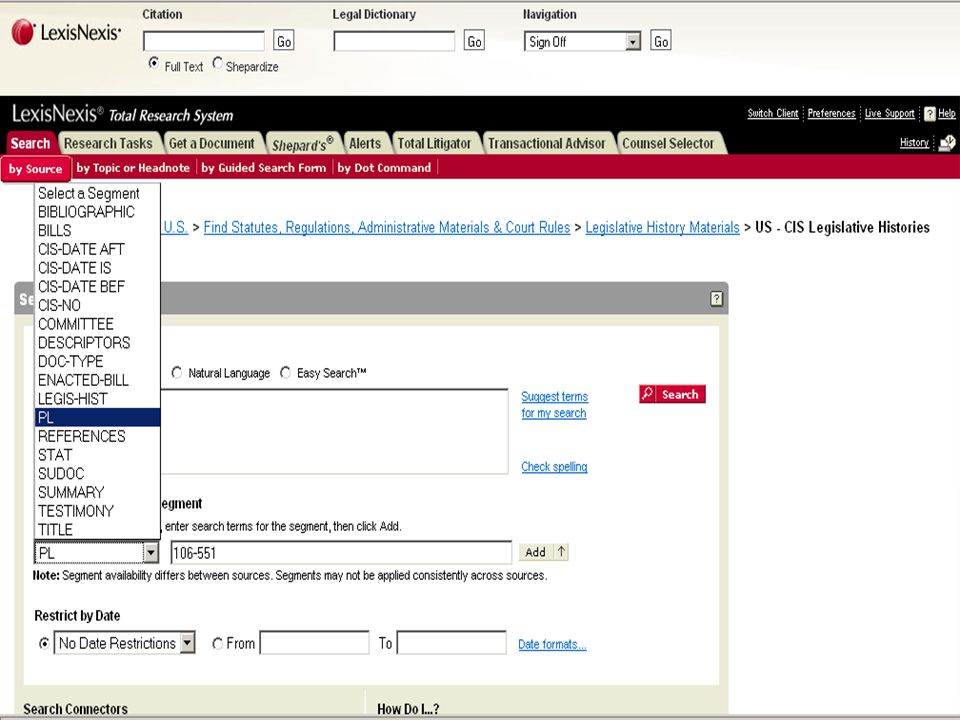This screenshot has width=960, height=720.
Task: Select the by Source subtab
Action: (36, 168)
